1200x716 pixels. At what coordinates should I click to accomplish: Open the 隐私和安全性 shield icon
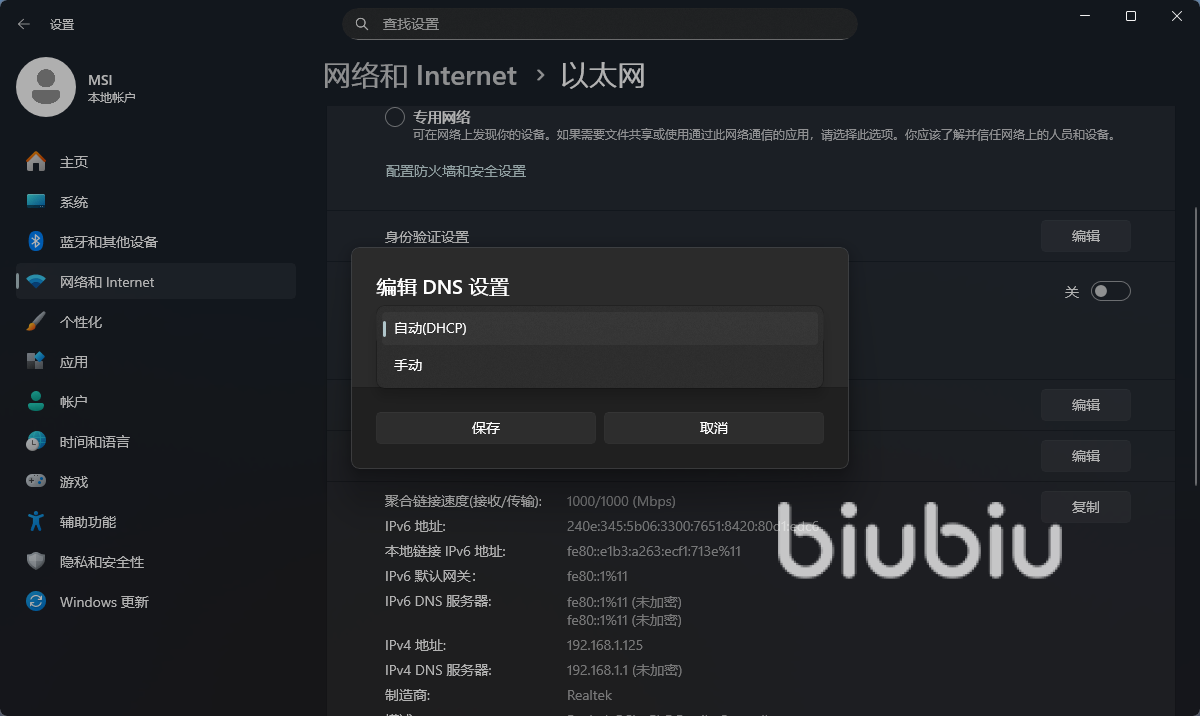[x=36, y=562]
